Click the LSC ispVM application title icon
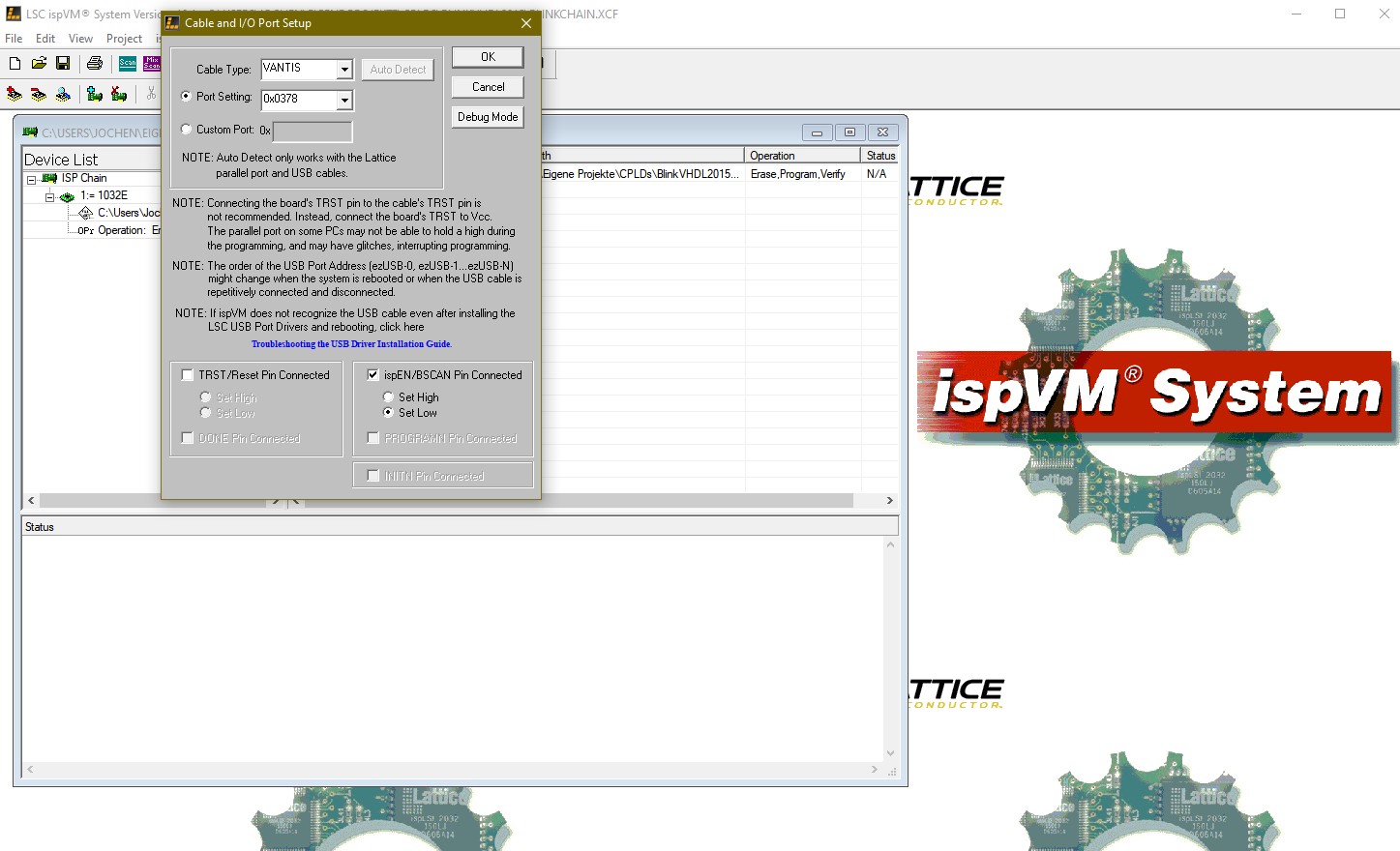The height and width of the screenshot is (851, 1400). coord(14,14)
